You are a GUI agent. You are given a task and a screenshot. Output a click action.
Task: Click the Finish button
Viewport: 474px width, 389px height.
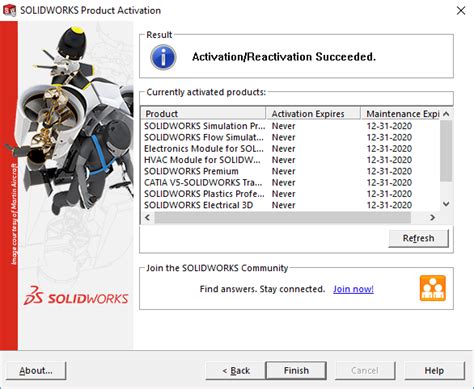(x=296, y=370)
